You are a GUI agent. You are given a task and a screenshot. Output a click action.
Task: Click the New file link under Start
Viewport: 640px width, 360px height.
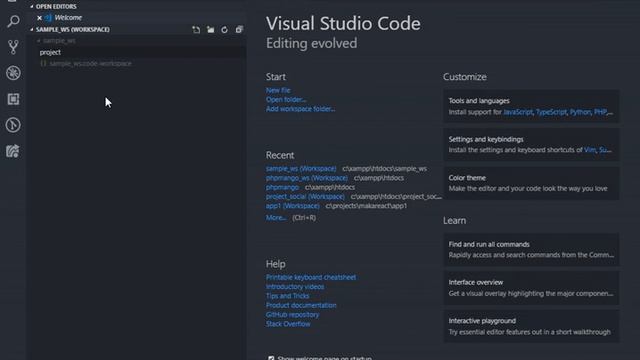(278, 90)
